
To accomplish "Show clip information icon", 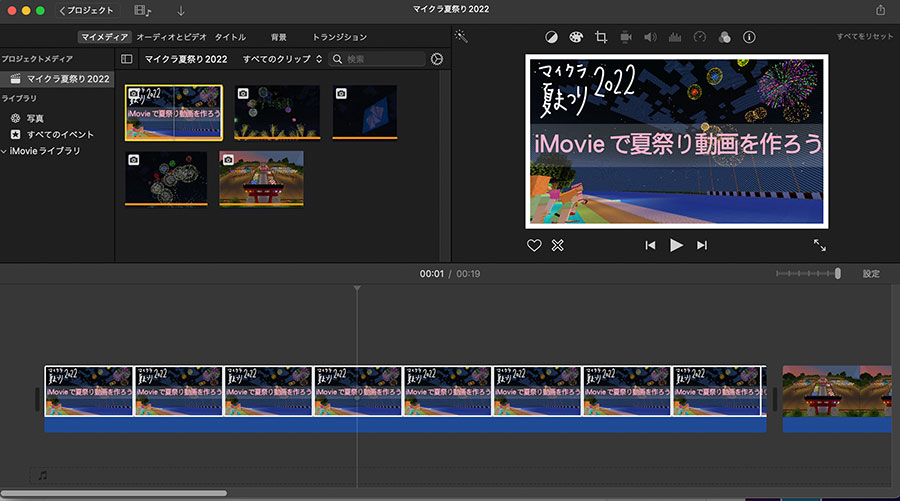I will pos(749,37).
